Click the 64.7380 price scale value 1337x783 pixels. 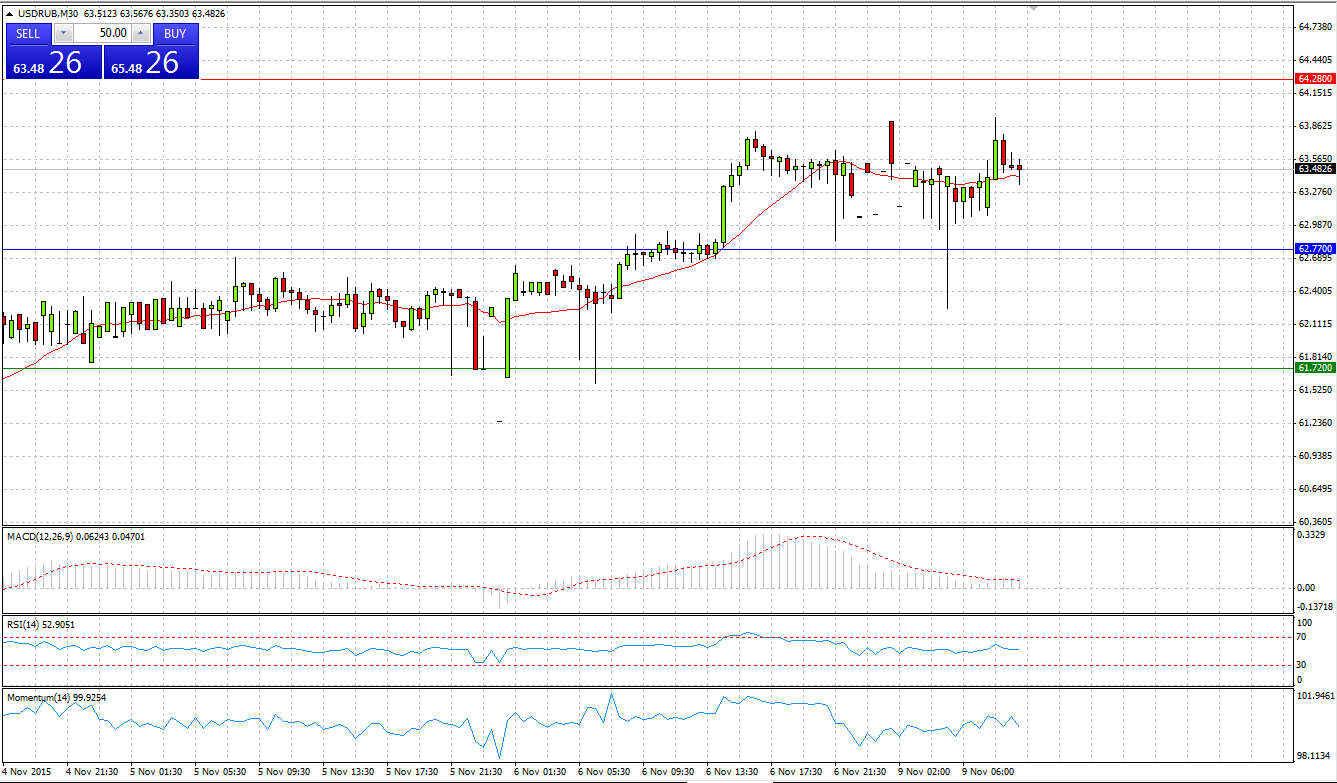[1314, 27]
